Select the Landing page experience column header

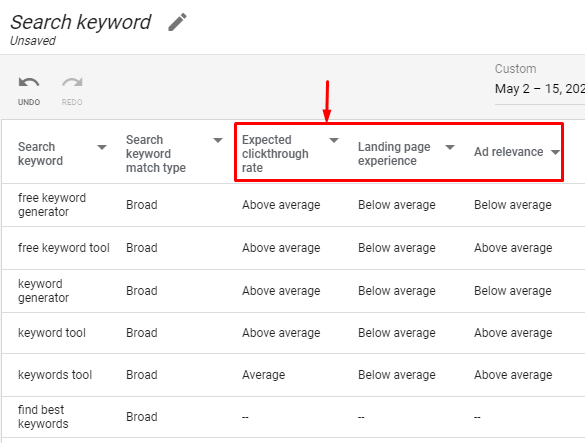coord(394,154)
